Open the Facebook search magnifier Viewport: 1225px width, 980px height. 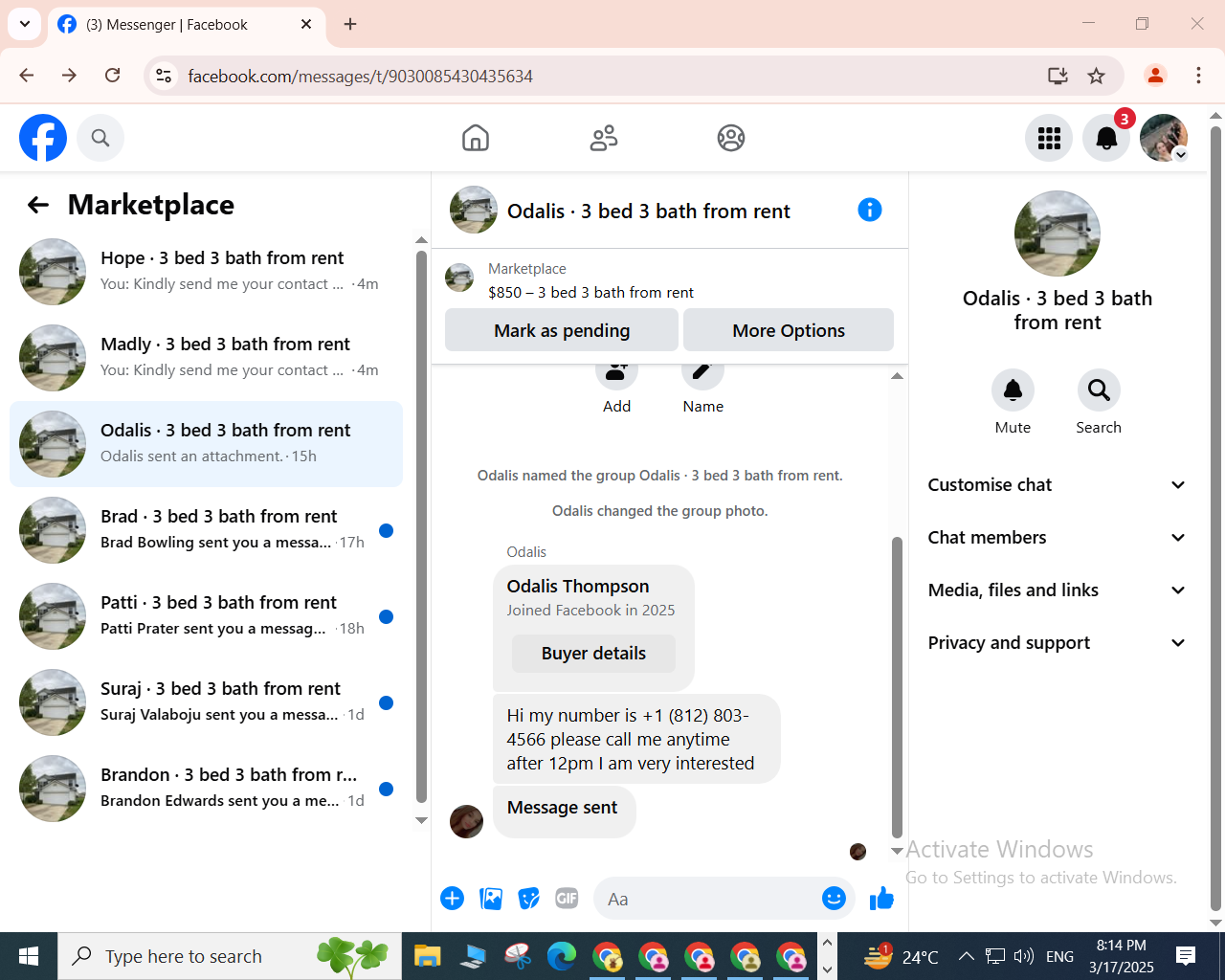[x=100, y=138]
